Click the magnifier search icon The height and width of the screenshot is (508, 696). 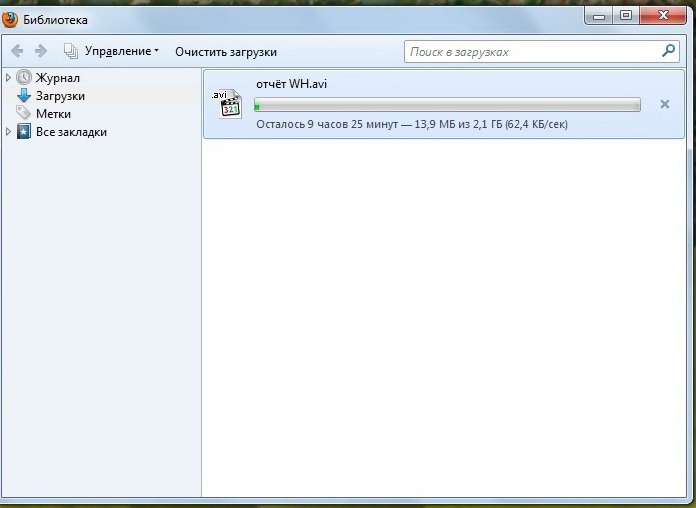(668, 51)
